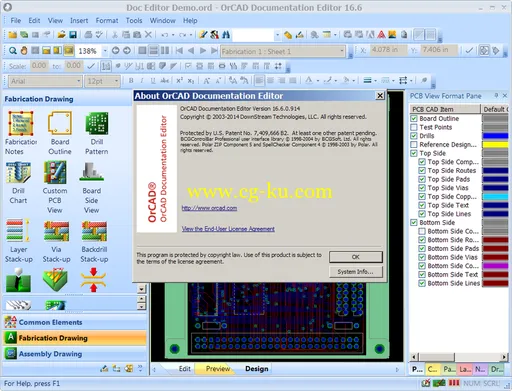Insert Board Outline element
Viewport: 512px width, 391px height.
pos(60,133)
